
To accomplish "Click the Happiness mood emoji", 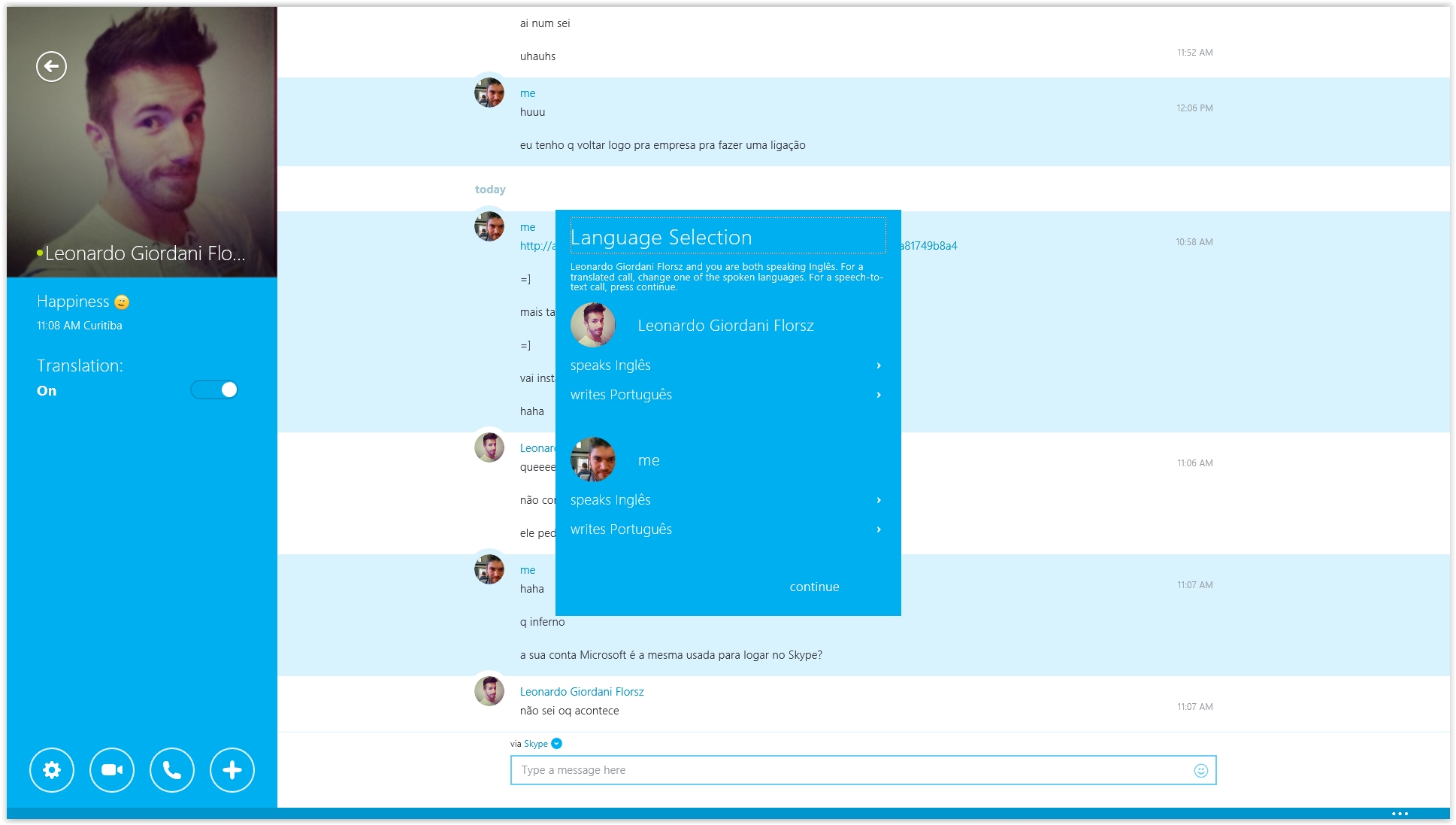I will pyautogui.click(x=122, y=302).
